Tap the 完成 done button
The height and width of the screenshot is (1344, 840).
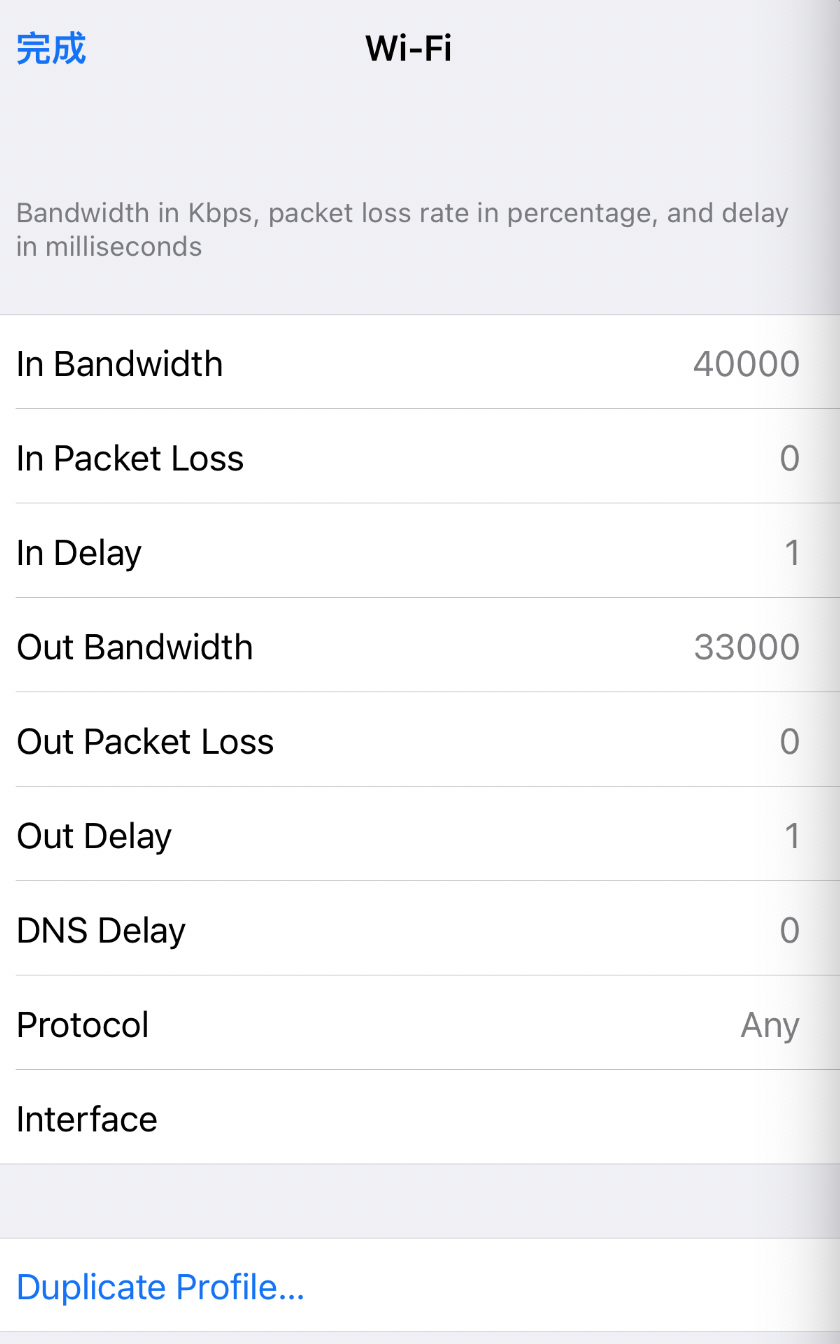point(51,48)
